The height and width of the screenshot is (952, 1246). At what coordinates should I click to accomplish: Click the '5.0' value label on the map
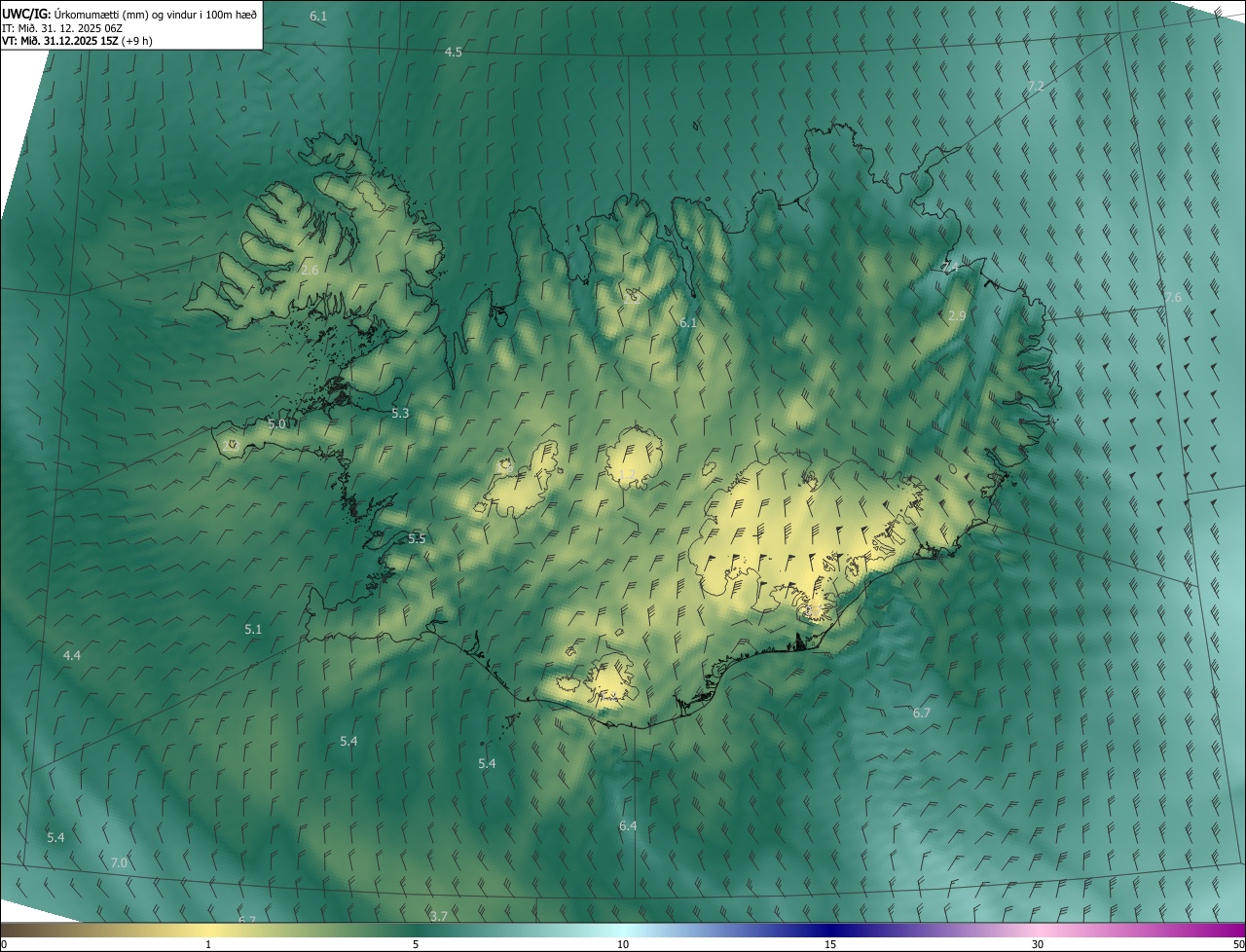click(276, 424)
